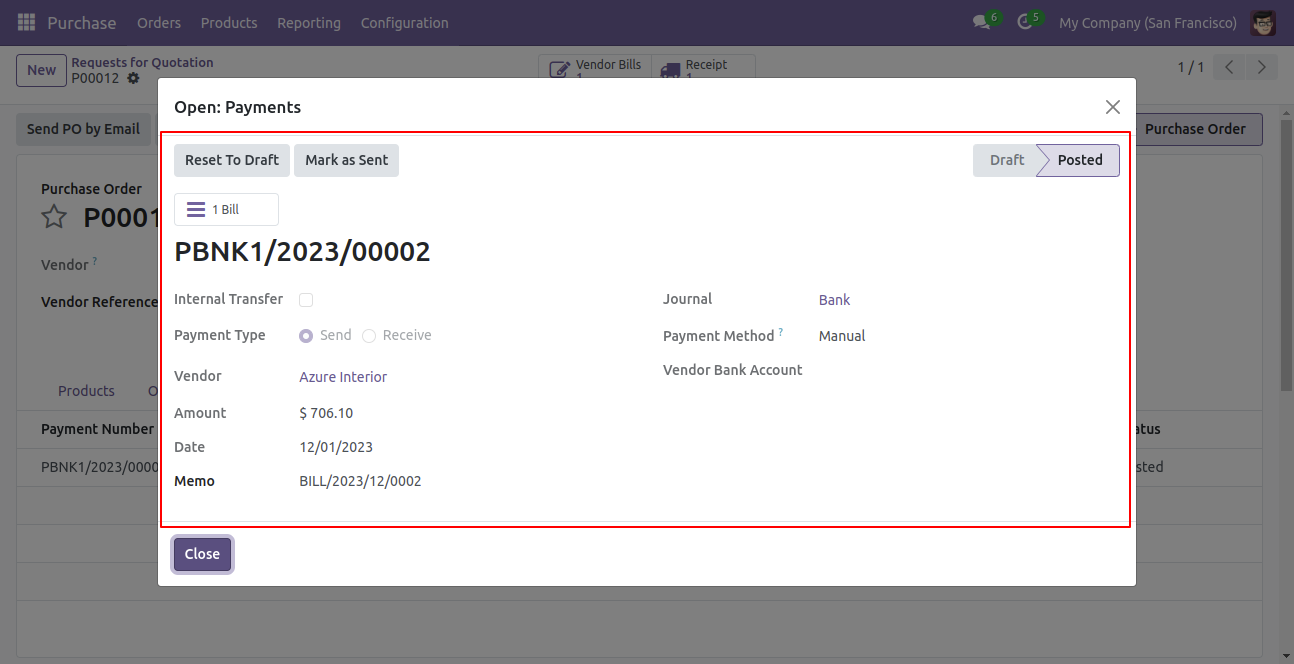The image size is (1294, 664).
Task: Show the Payment Method help tooltip
Action: [x=781, y=332]
